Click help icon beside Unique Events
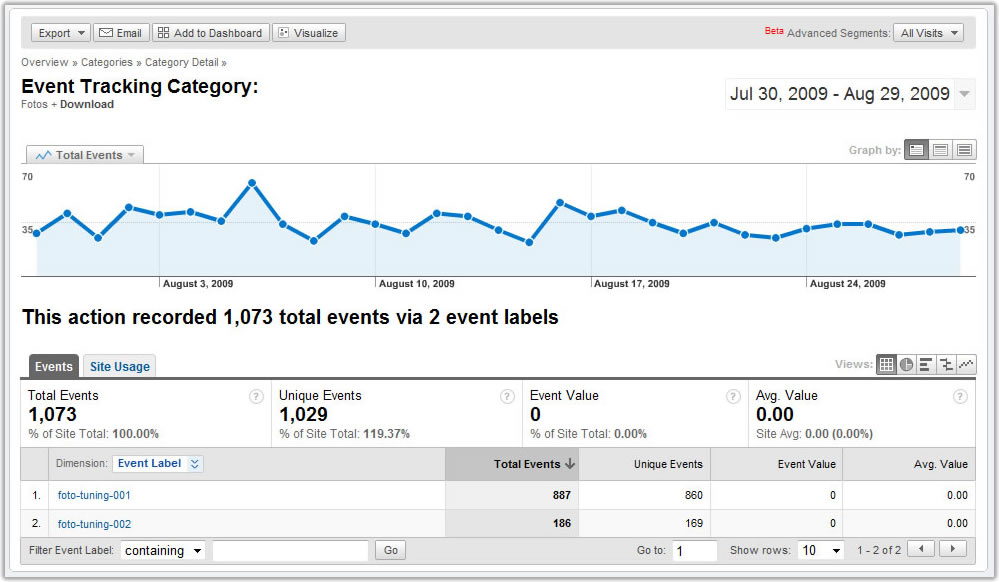This screenshot has width=999, height=582. [x=507, y=397]
